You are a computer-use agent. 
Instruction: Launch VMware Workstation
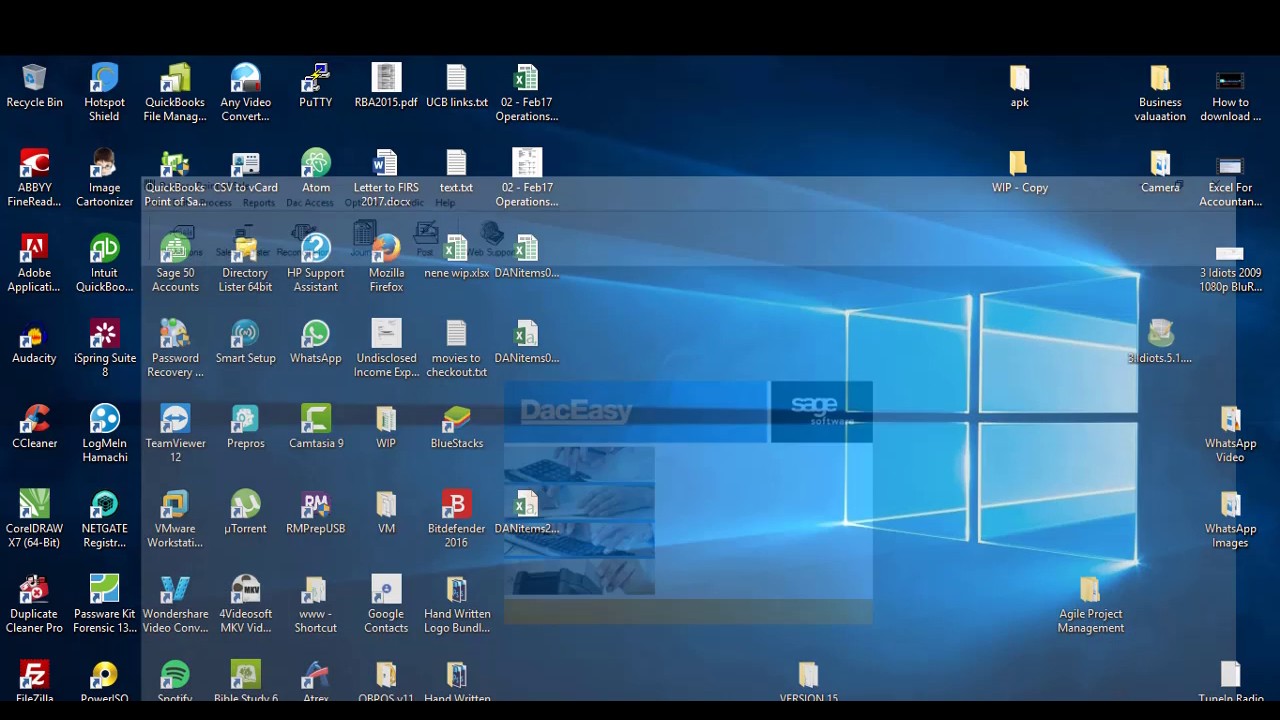[175, 519]
